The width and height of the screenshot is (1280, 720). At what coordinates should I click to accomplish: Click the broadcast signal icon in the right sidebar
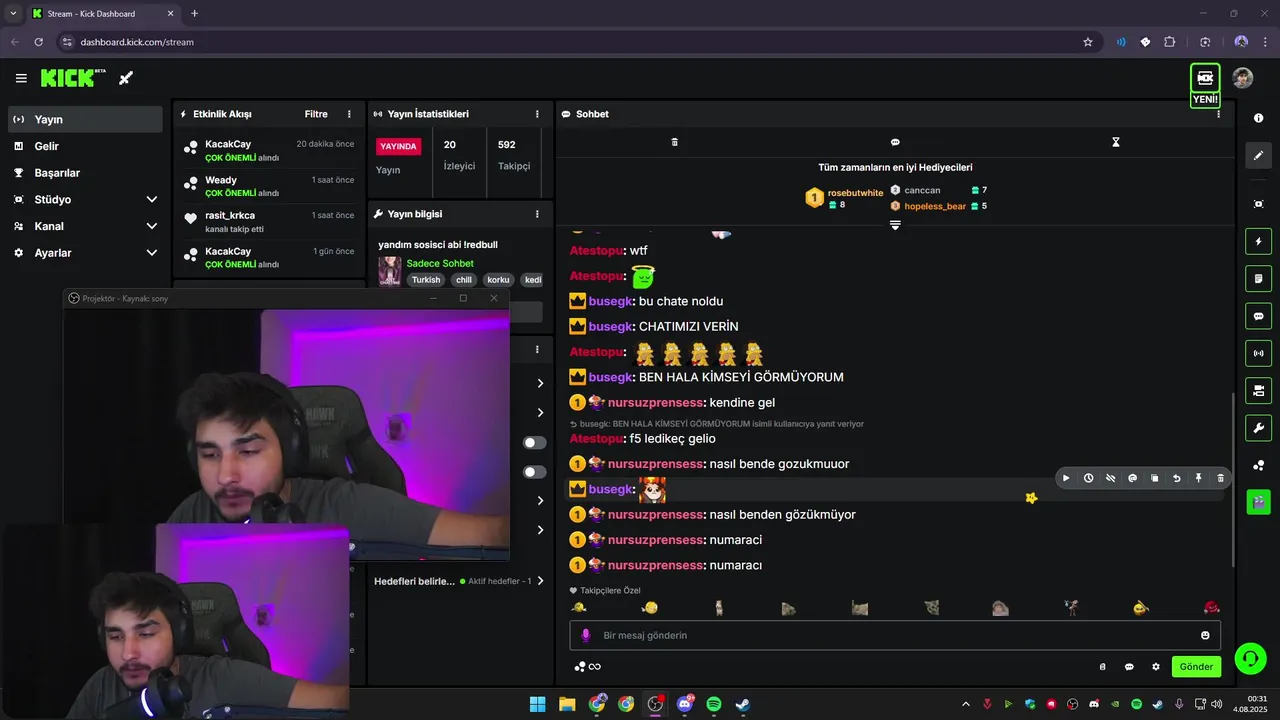tap(1258, 353)
